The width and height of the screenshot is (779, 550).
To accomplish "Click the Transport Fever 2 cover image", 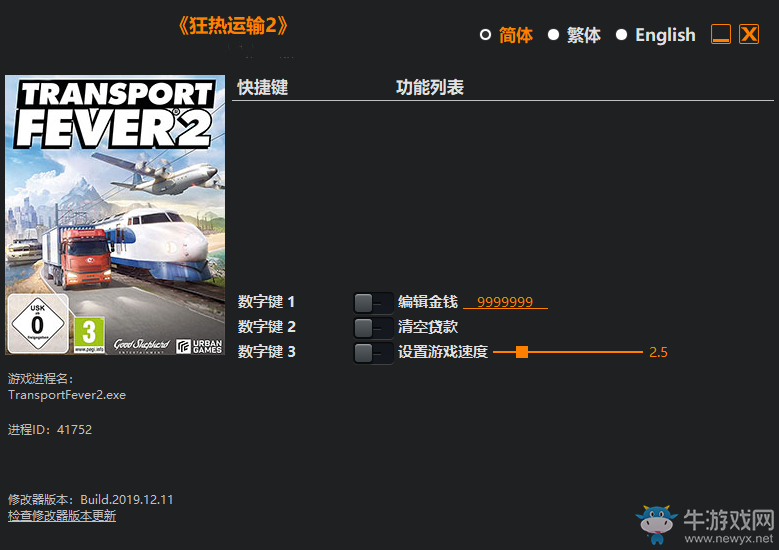I will (115, 215).
